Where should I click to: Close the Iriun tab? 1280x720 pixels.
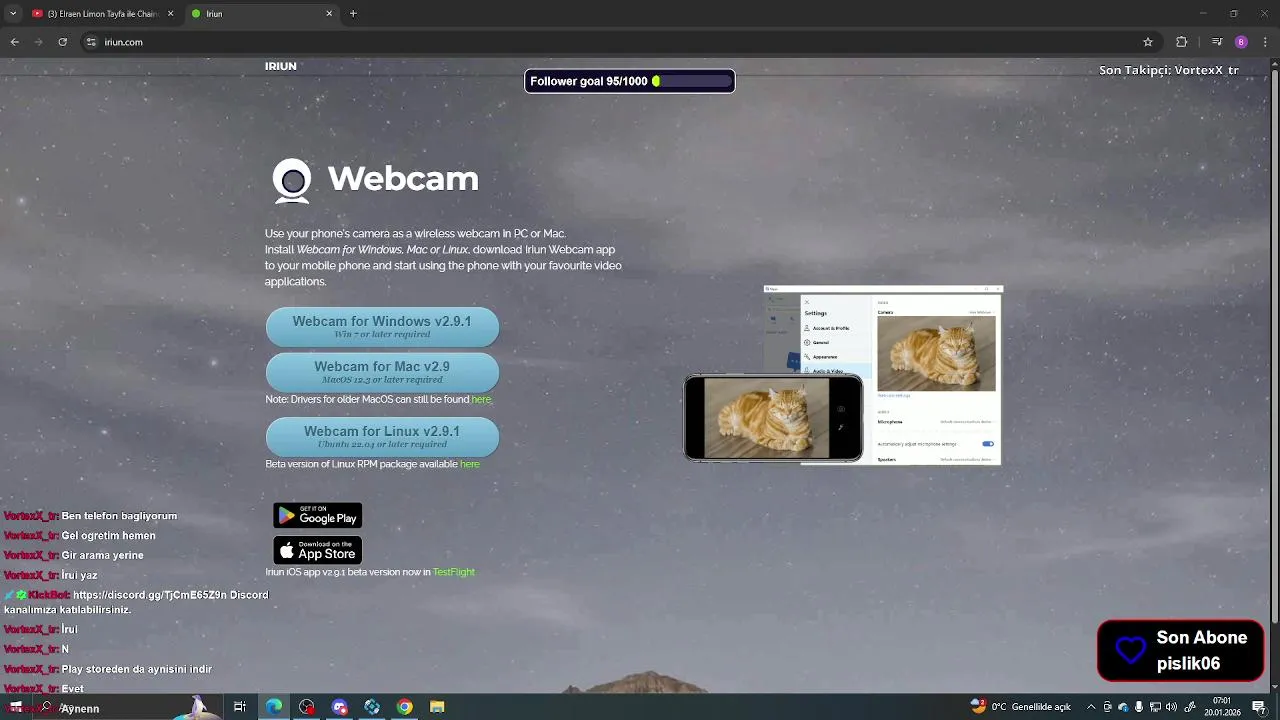[x=329, y=14]
